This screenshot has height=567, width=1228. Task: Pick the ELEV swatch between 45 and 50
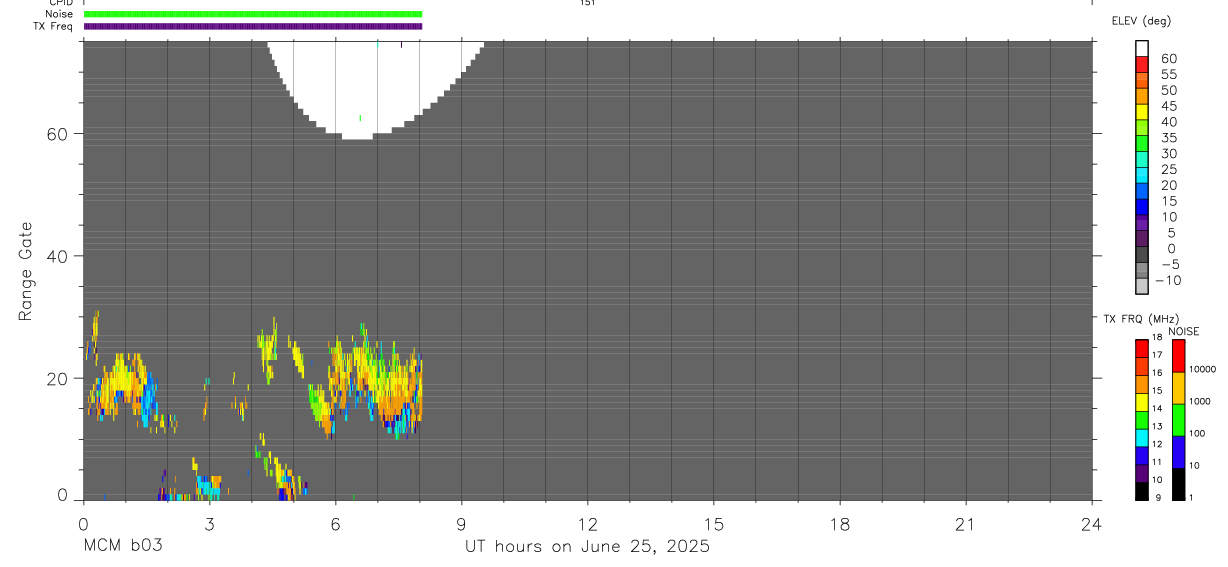click(1142, 96)
